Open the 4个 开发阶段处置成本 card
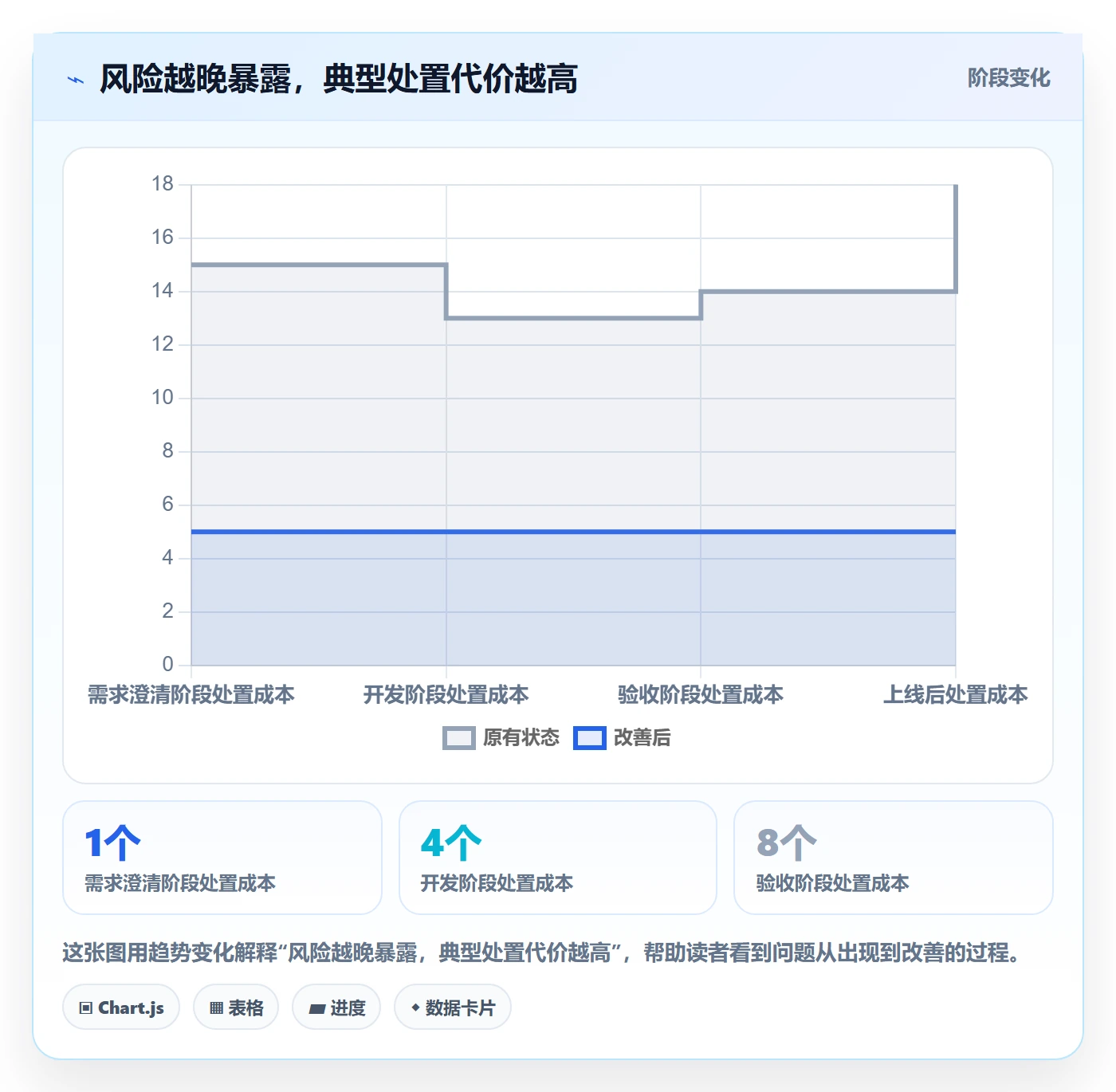 558,858
